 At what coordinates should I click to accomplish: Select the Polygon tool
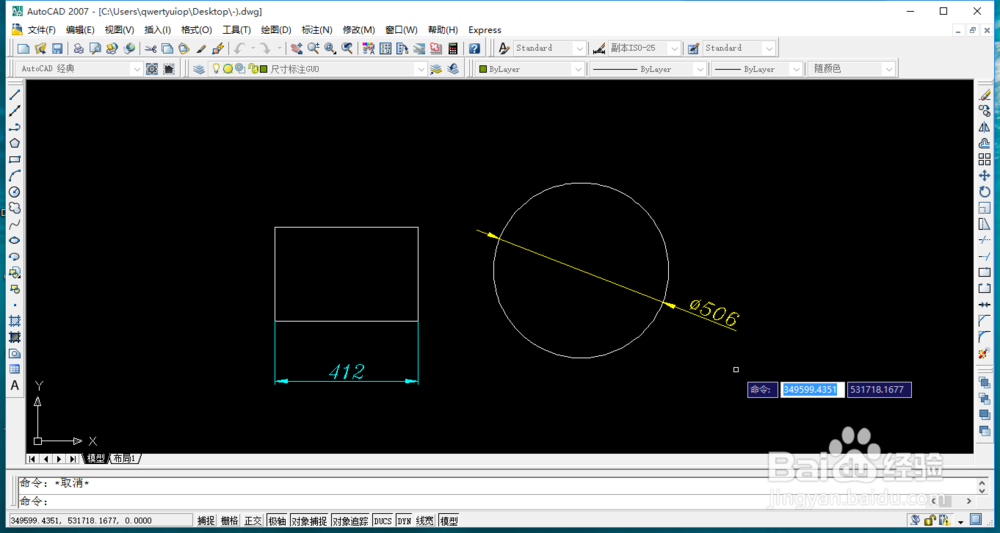tap(15, 143)
